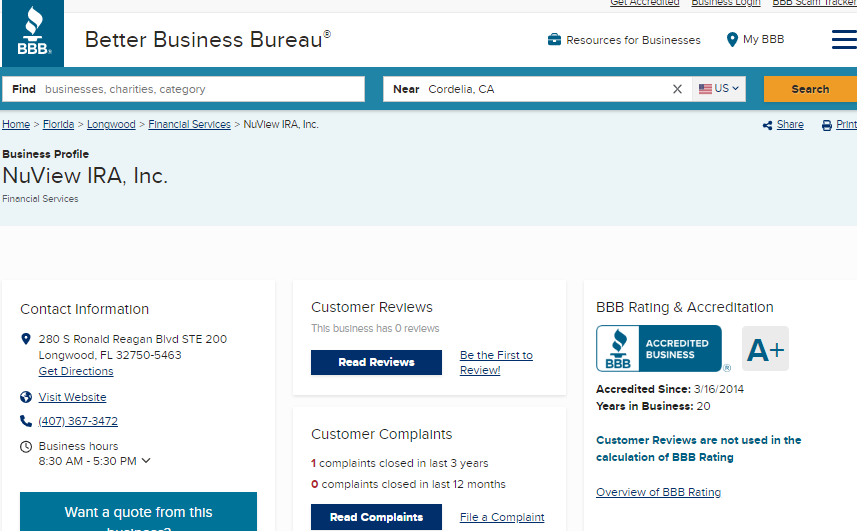Click the map pin icon by the address
This screenshot has width=857, height=531.
point(26,339)
